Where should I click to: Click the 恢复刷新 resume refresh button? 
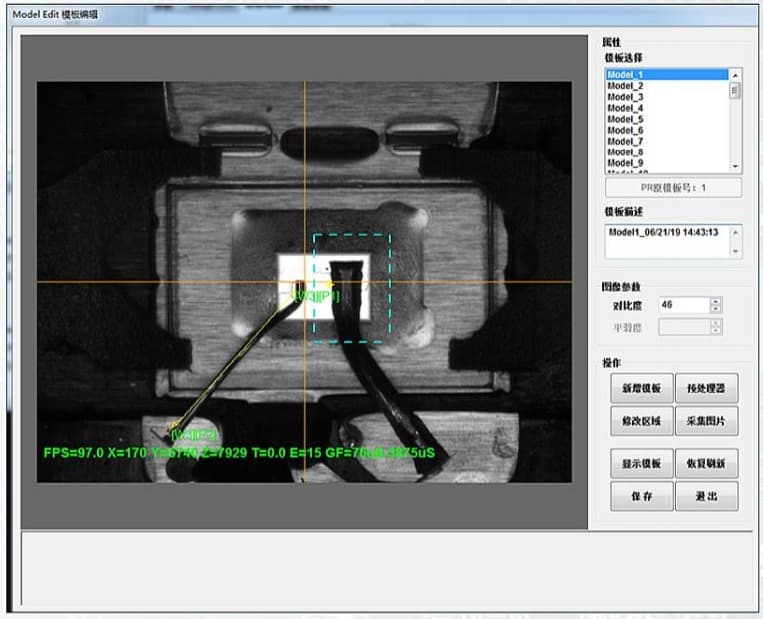tap(706, 463)
